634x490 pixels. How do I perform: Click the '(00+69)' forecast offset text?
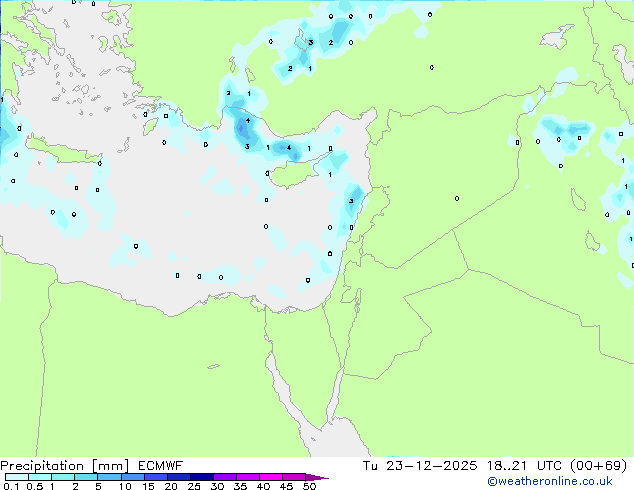coord(598,466)
